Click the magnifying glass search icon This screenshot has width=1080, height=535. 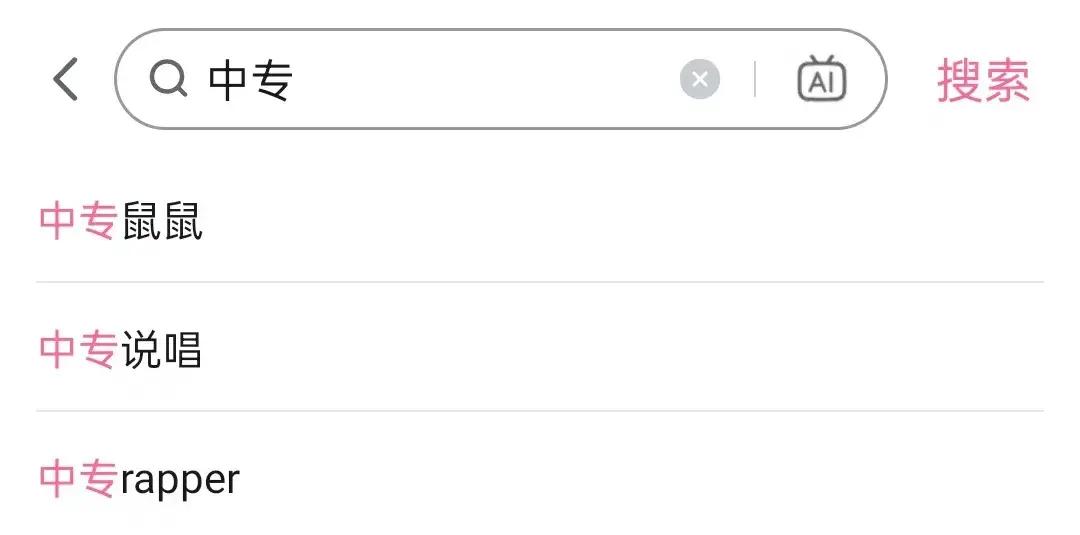click(x=168, y=79)
